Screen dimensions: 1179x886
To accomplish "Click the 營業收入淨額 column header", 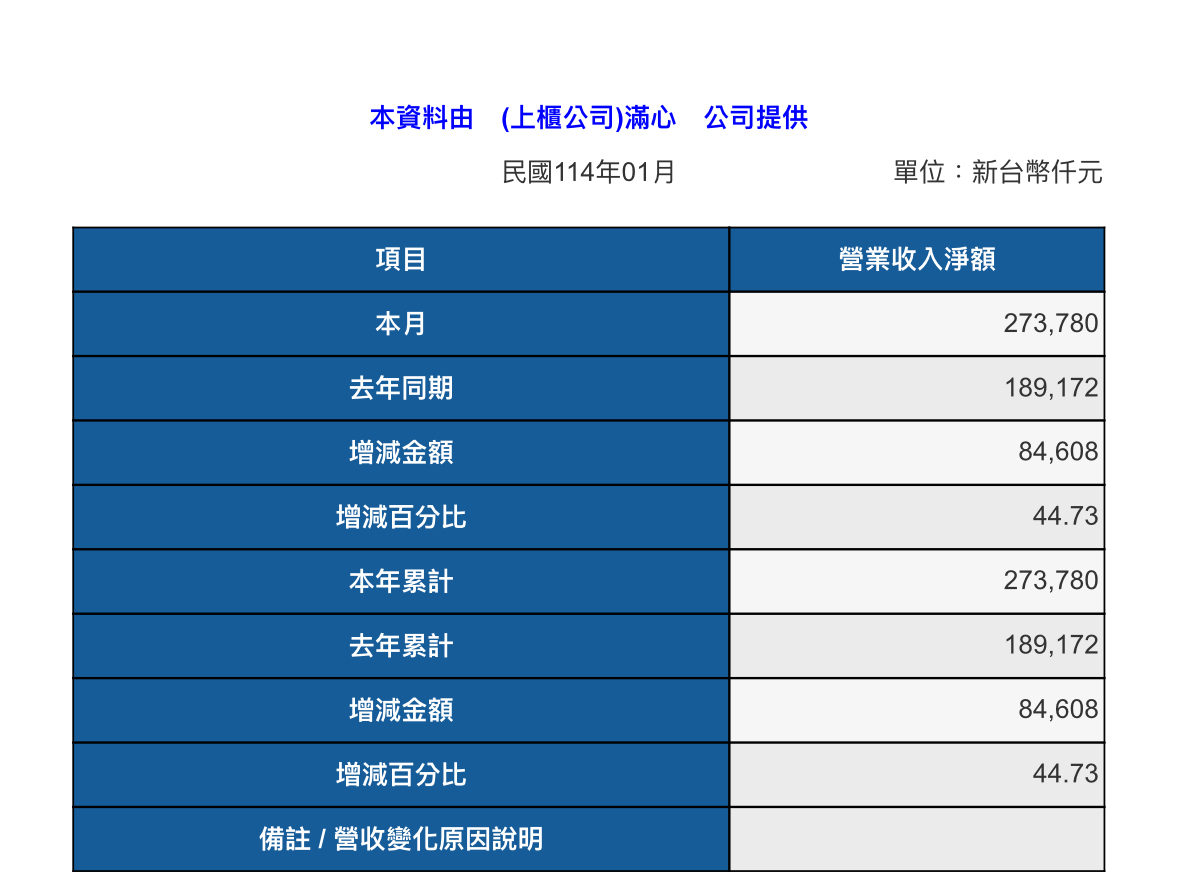I will click(x=917, y=259).
